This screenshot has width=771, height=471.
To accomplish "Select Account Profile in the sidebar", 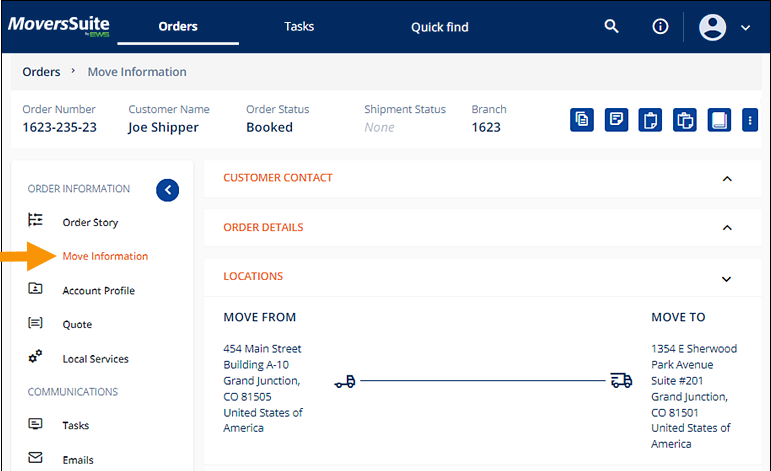I will point(98,290).
